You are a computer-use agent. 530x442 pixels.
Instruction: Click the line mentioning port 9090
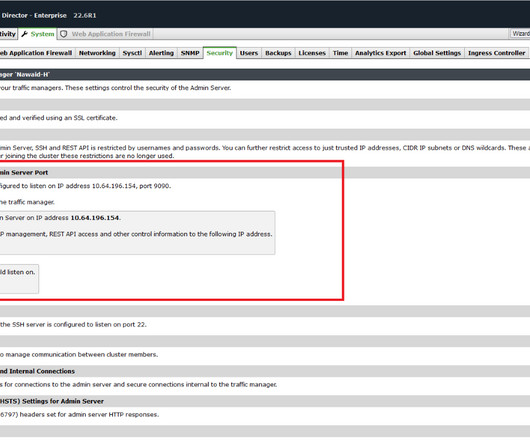pos(85,186)
